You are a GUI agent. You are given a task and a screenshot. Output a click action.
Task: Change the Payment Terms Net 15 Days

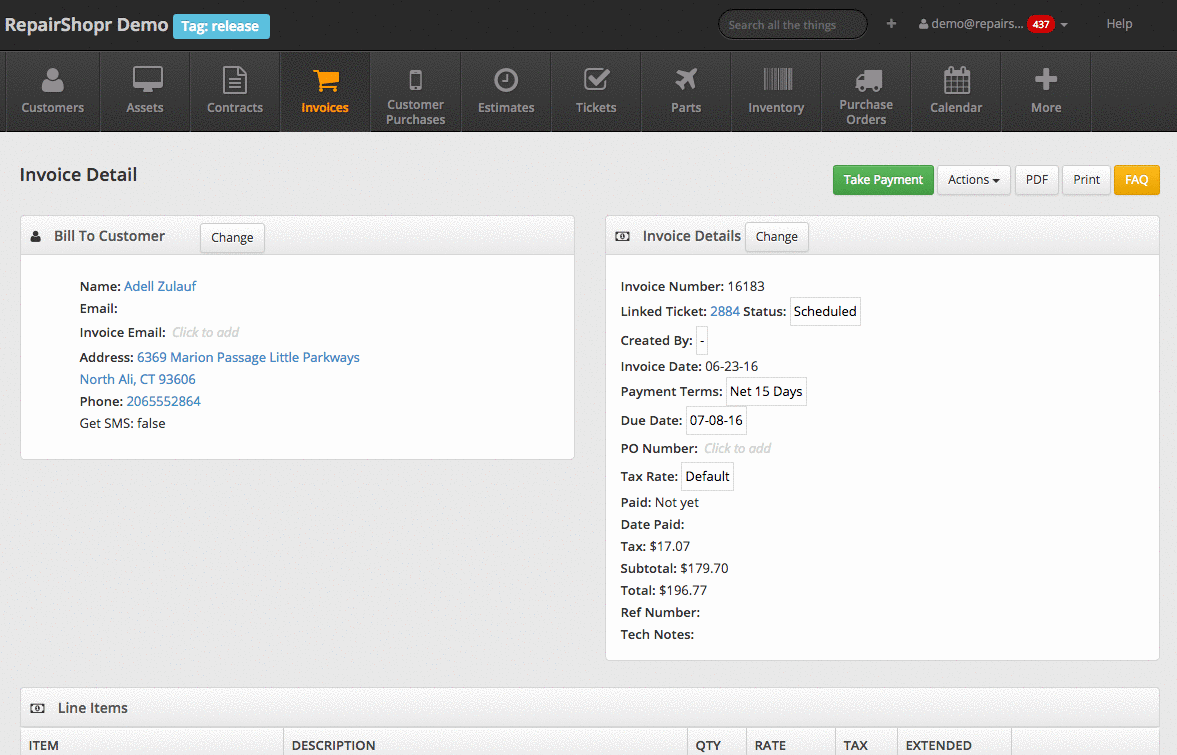(766, 391)
